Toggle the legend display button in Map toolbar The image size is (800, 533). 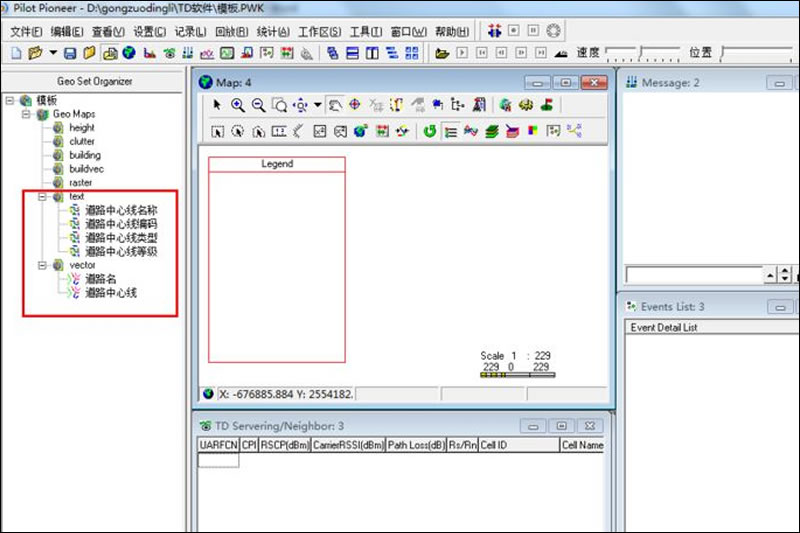coord(451,130)
